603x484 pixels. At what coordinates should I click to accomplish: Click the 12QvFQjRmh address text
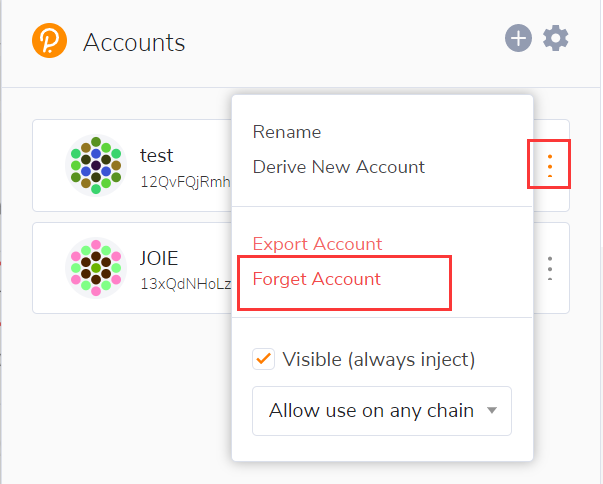tap(185, 182)
